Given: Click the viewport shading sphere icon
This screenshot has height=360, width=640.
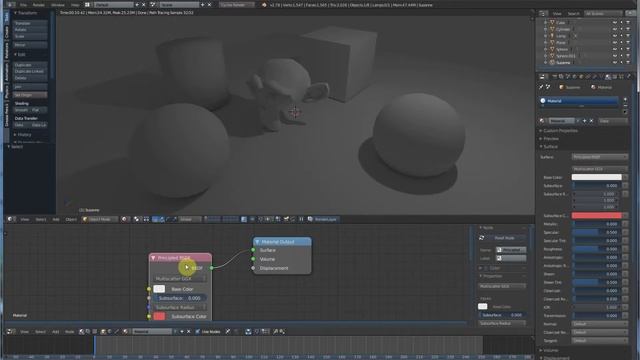Looking at the screenshot, I should pos(124,220).
